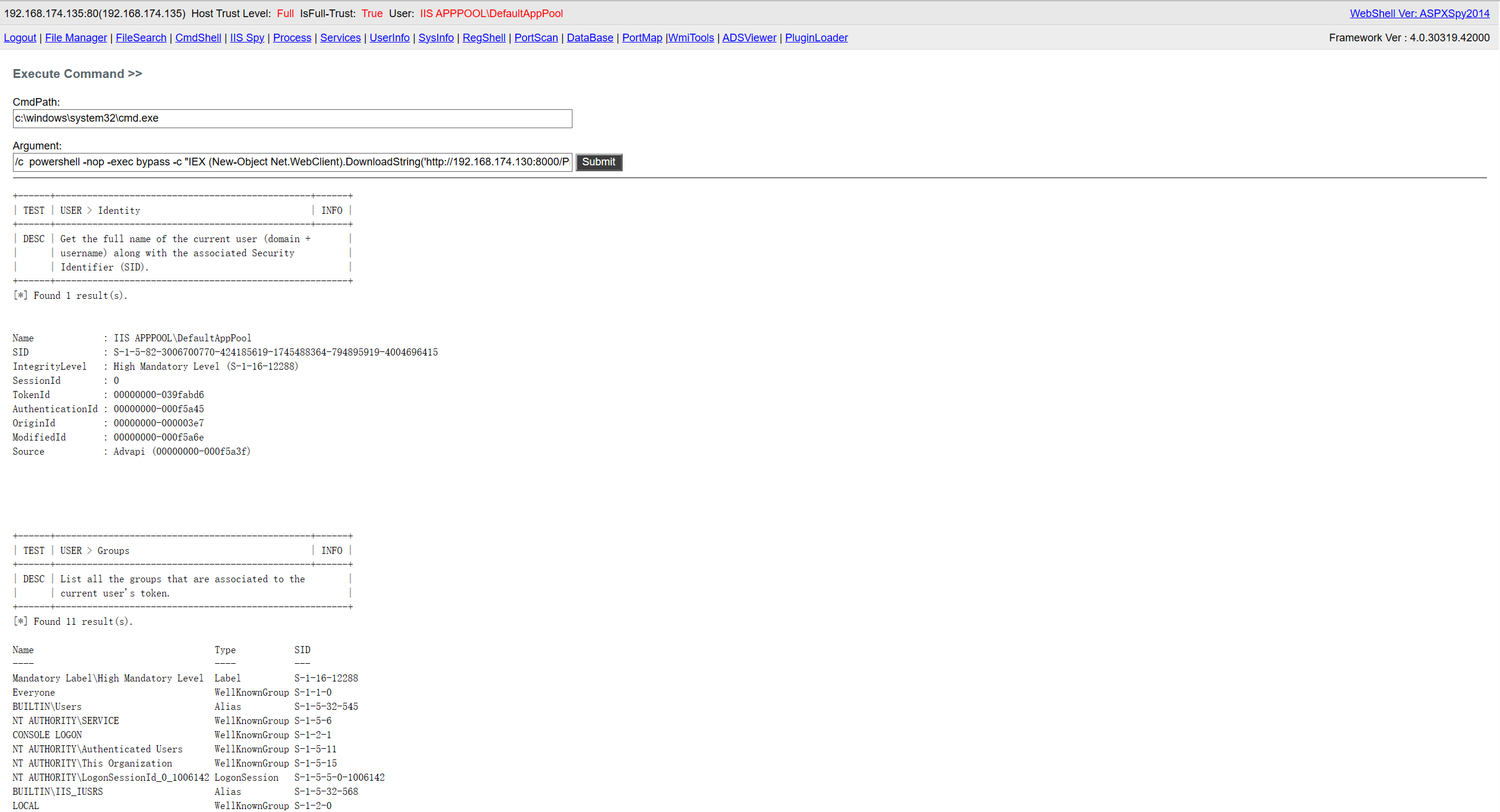Go to the Services page
1500x812 pixels.
coord(340,38)
